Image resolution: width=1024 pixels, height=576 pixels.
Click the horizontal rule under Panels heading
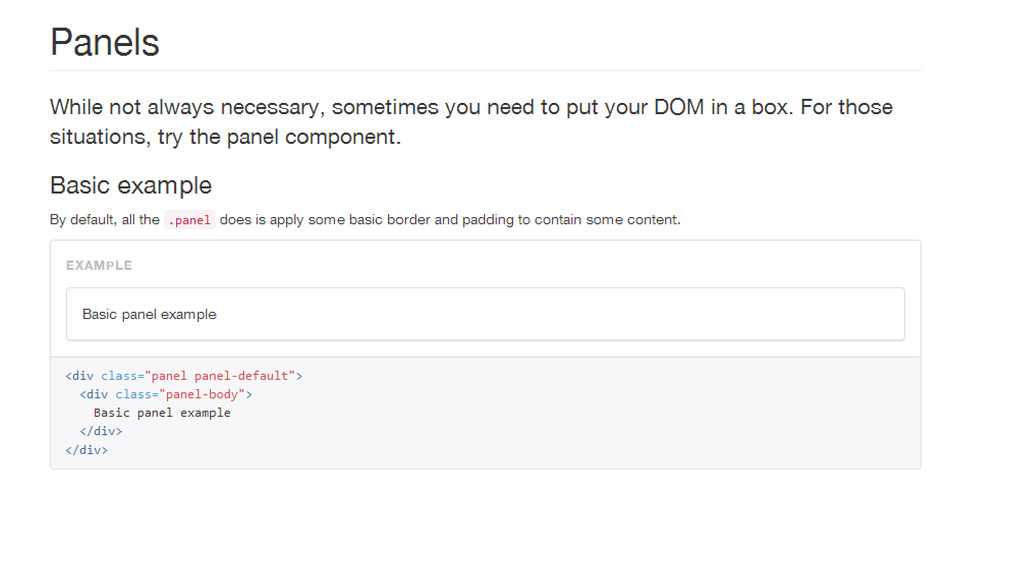[x=485, y=71]
